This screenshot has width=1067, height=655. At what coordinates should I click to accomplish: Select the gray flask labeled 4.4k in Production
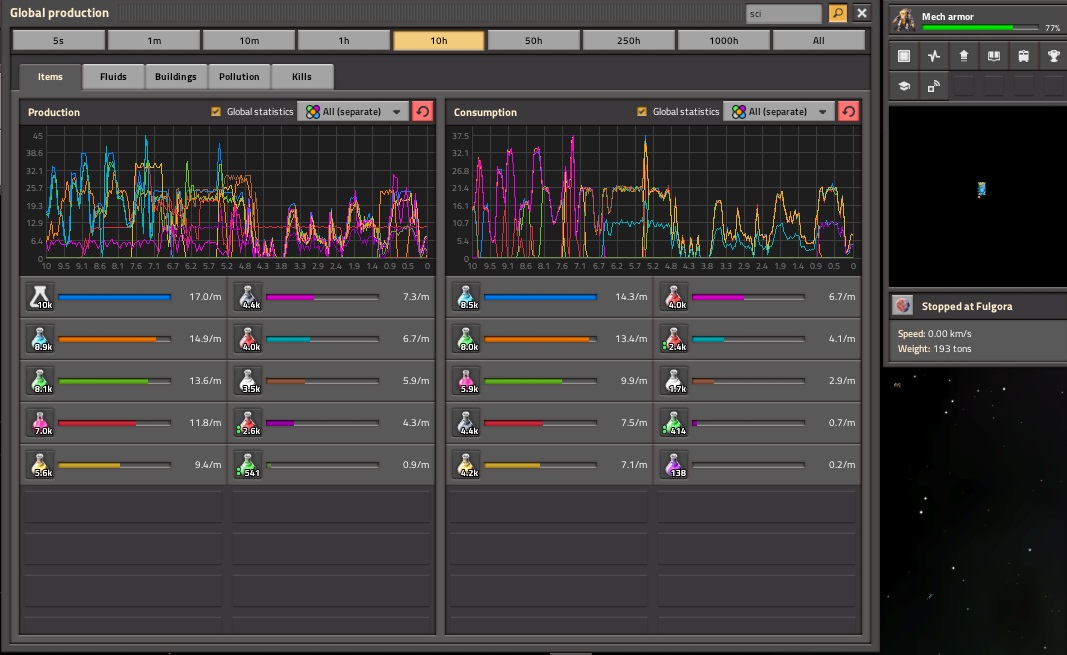pos(248,297)
